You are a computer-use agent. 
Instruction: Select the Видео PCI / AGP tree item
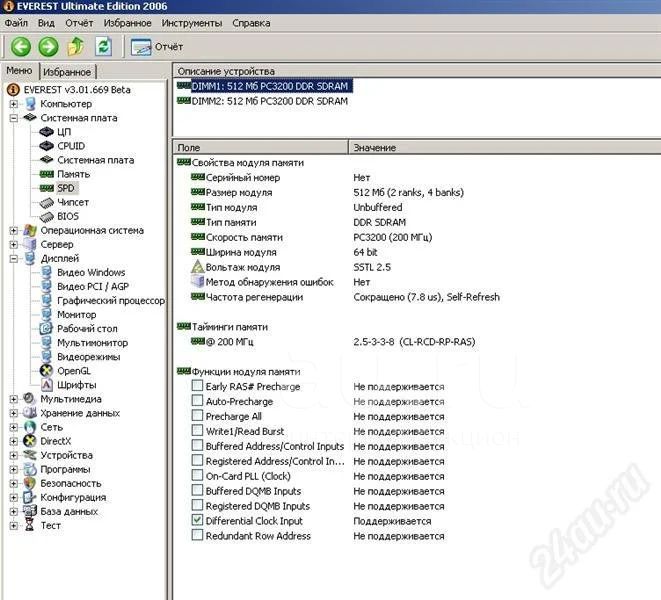[x=93, y=286]
